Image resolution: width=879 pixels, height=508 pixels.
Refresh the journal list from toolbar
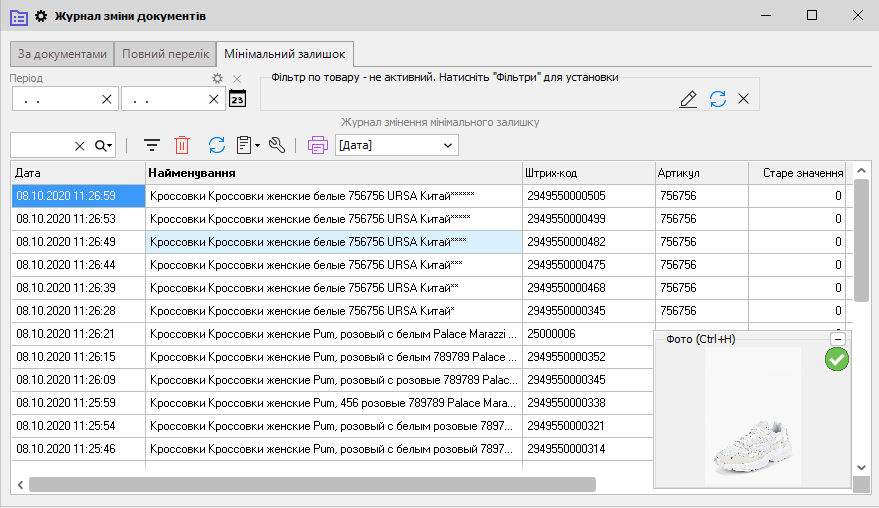click(216, 146)
